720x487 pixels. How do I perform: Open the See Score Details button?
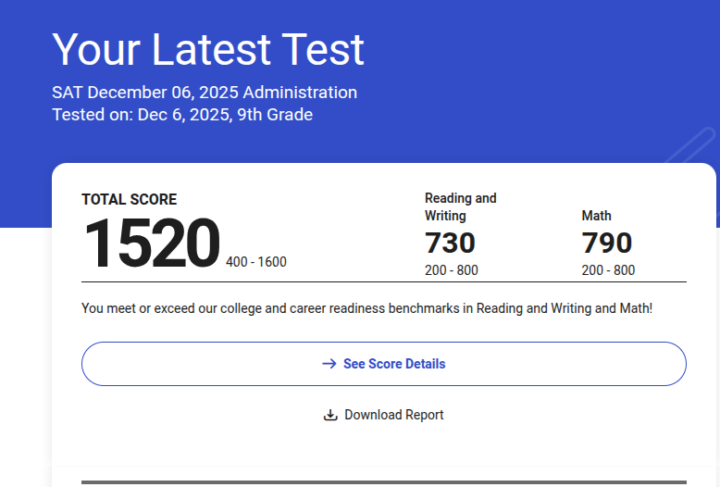click(384, 364)
